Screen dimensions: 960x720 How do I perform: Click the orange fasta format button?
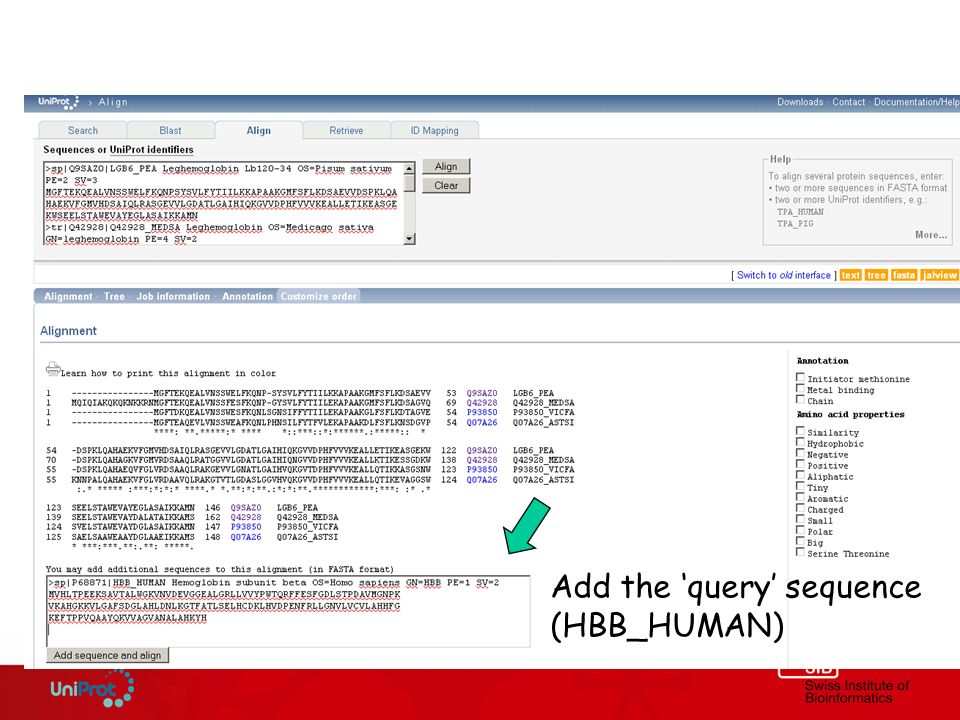(904, 276)
